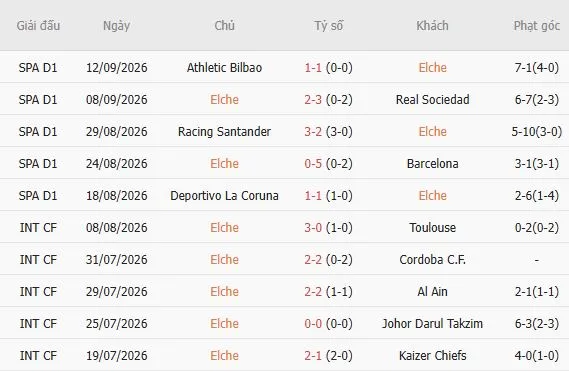Viewport: 569px width, 372px height.
Task: Select the Tỷ số column header
Action: click(x=328, y=26)
